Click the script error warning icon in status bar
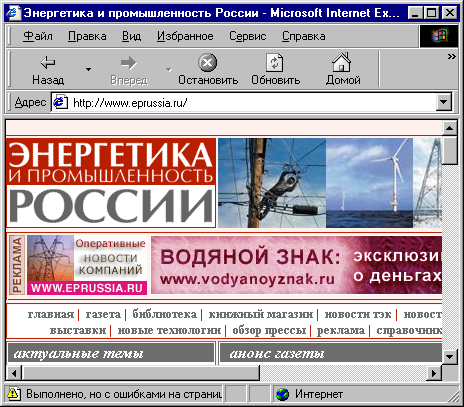 point(13,394)
